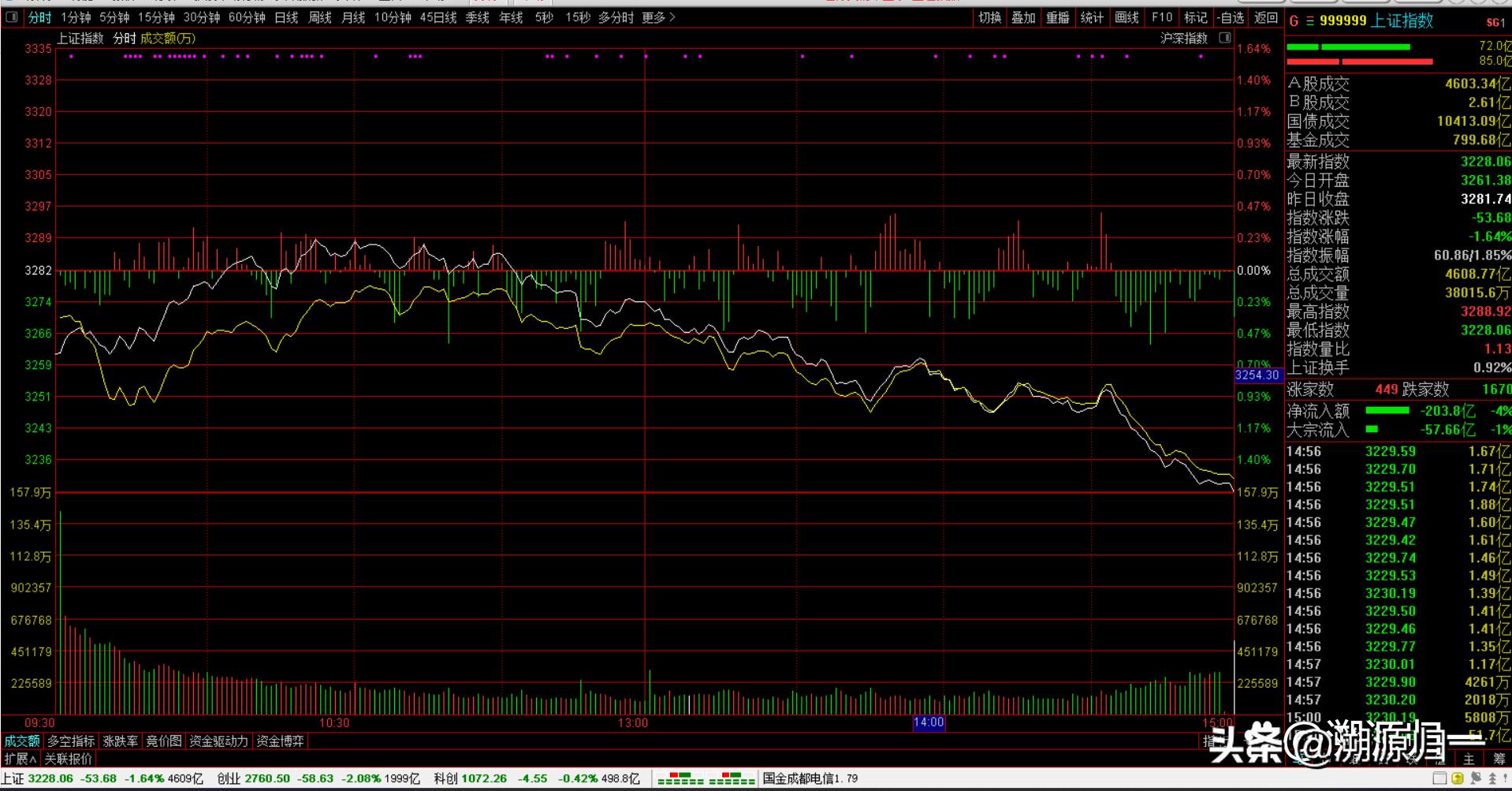Click the red G icon before 999999
1512x791 pixels.
[1294, 21]
